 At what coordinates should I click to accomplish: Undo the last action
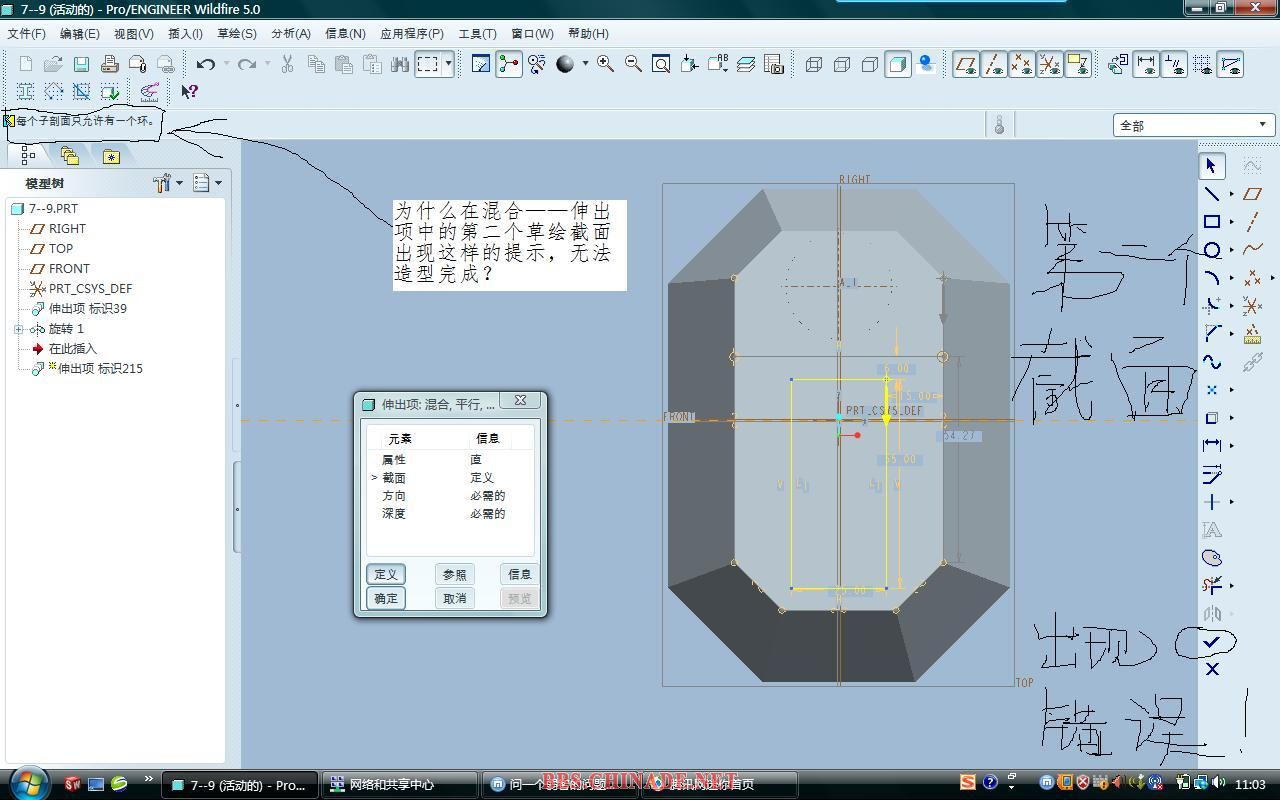click(206, 64)
